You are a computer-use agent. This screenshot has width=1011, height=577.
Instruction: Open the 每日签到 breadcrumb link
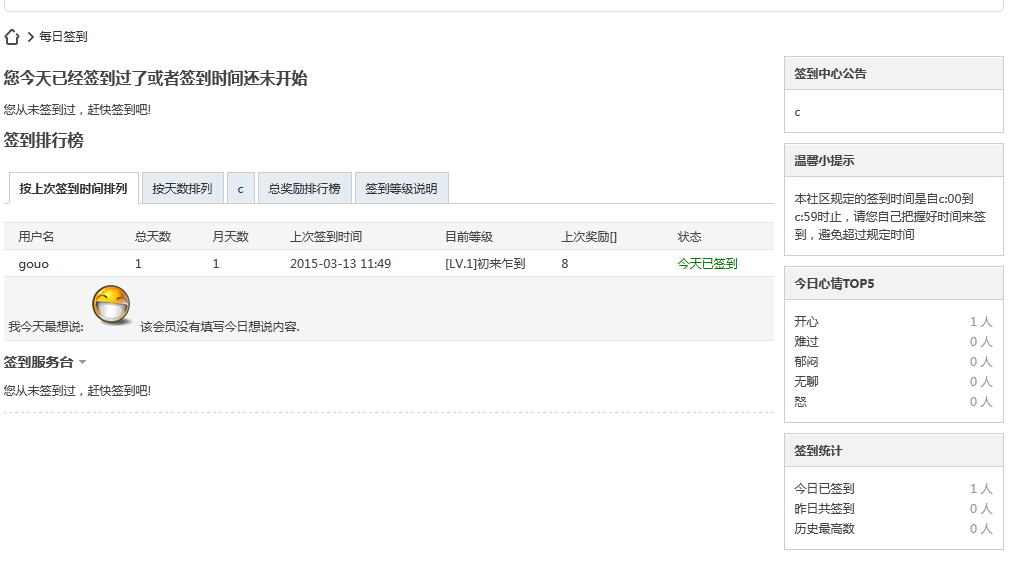pos(64,36)
